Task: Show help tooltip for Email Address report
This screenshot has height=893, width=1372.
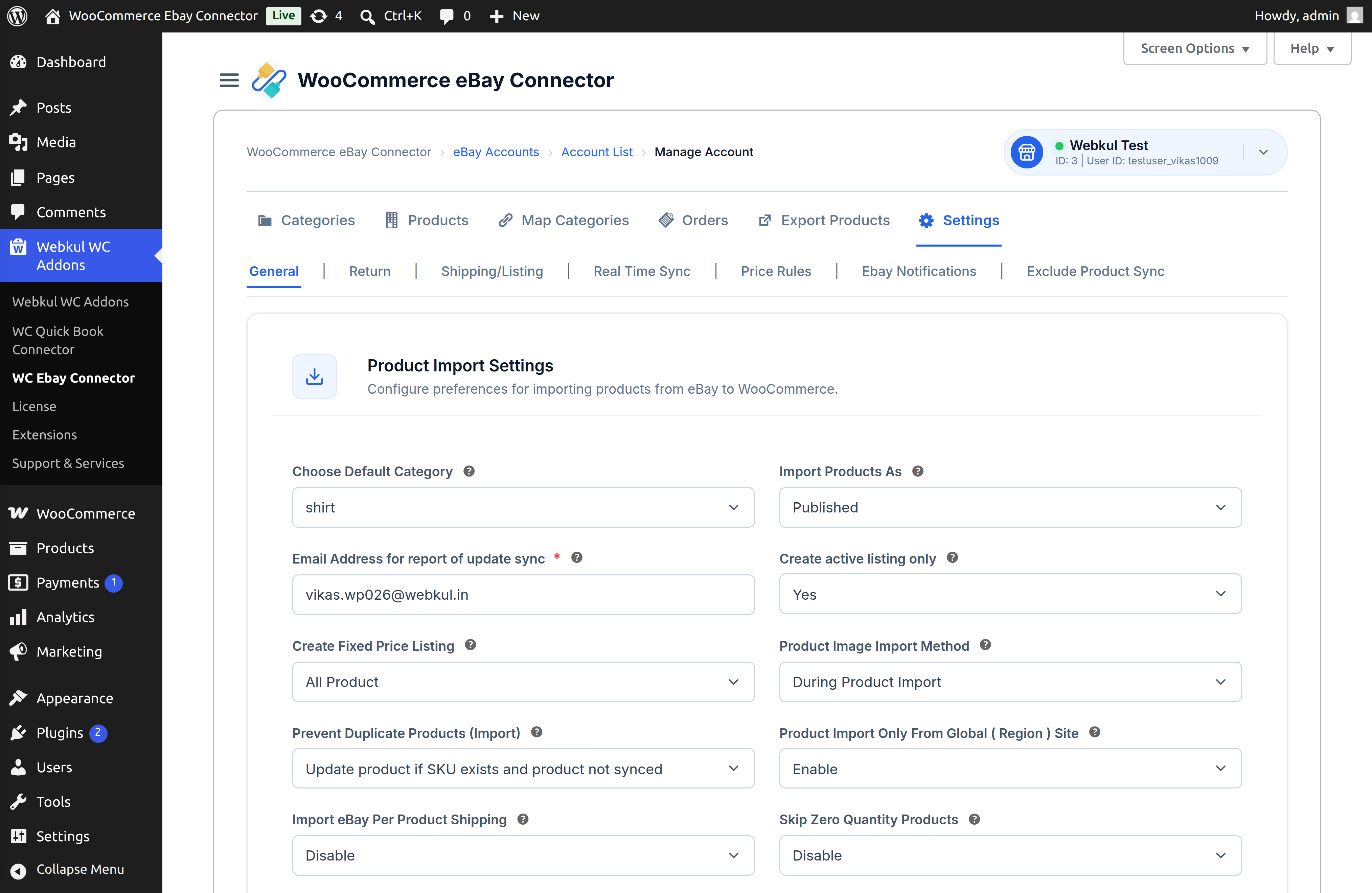Action: [576, 557]
